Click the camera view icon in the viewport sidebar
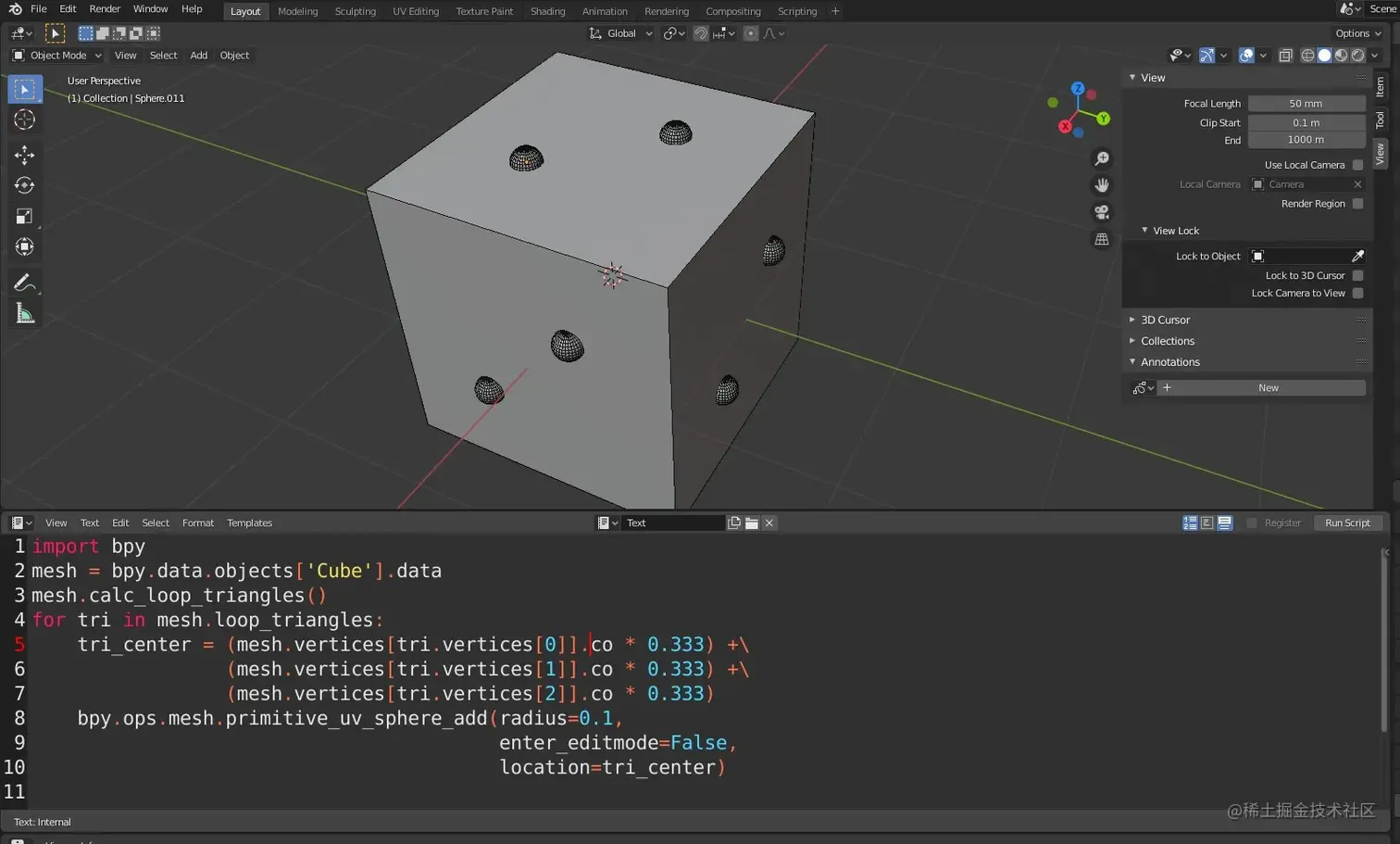Viewport: 1400px width, 844px height. (1101, 211)
